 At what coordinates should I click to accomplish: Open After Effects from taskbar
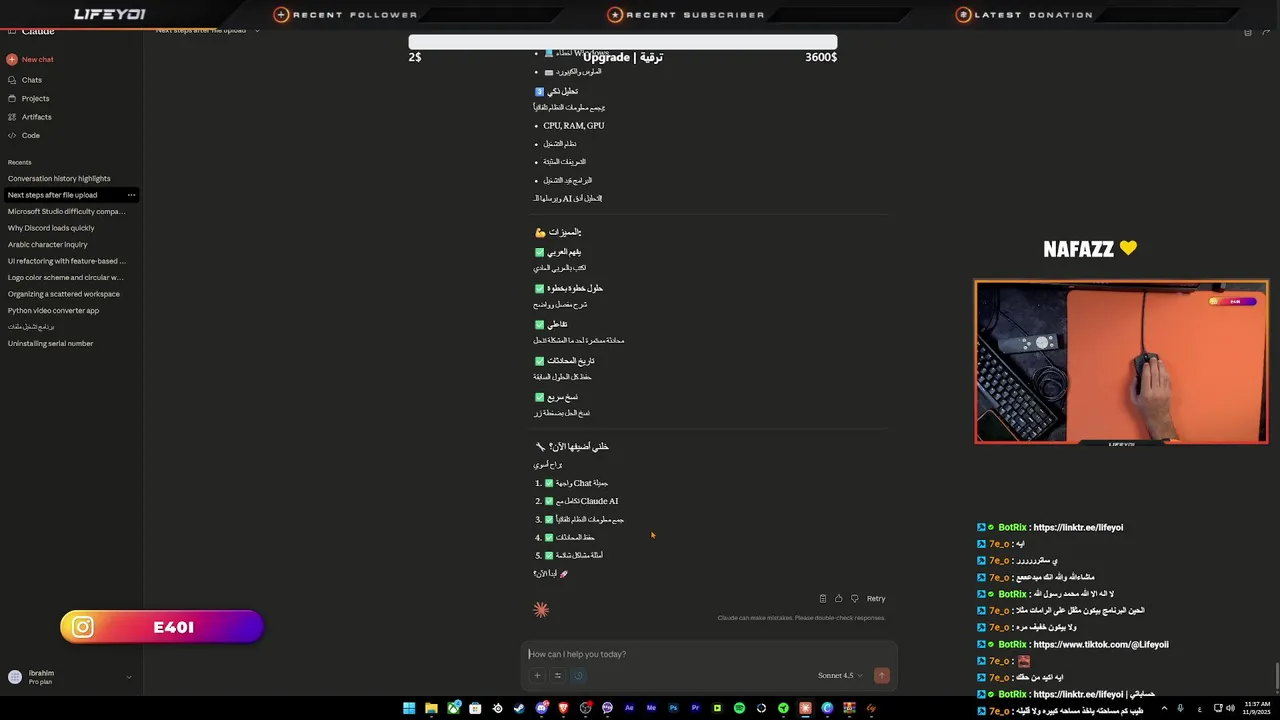(x=629, y=708)
